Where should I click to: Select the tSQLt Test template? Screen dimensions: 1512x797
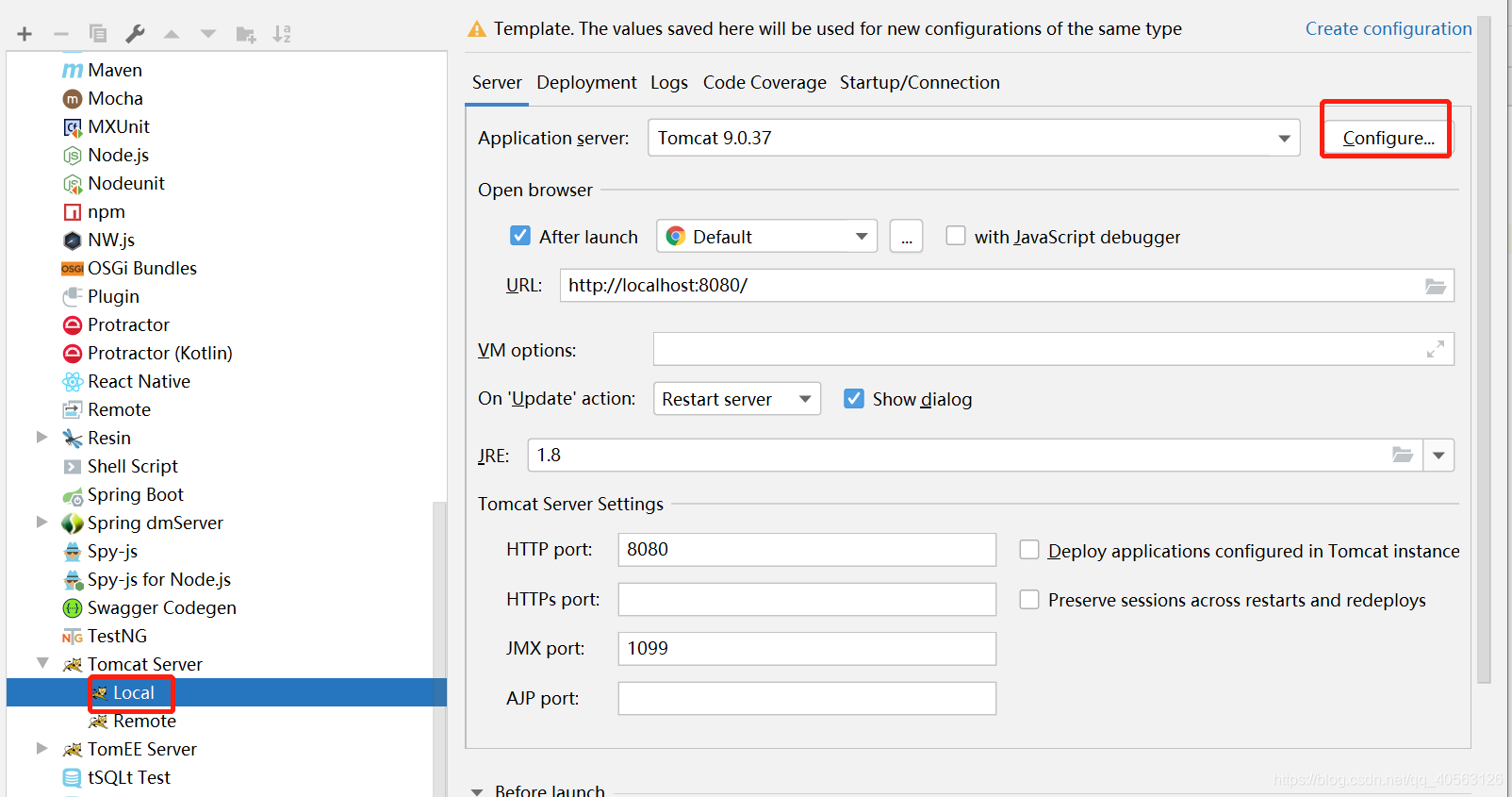coord(129,777)
